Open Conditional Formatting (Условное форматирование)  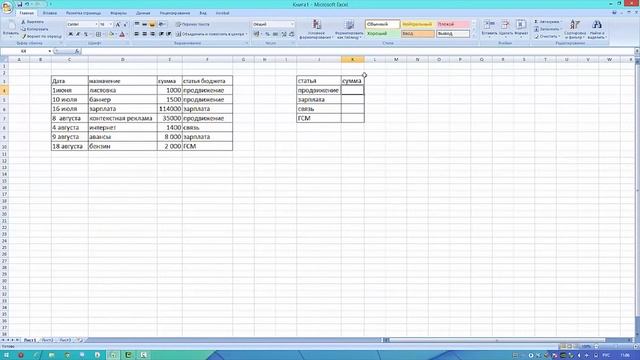tap(316, 29)
